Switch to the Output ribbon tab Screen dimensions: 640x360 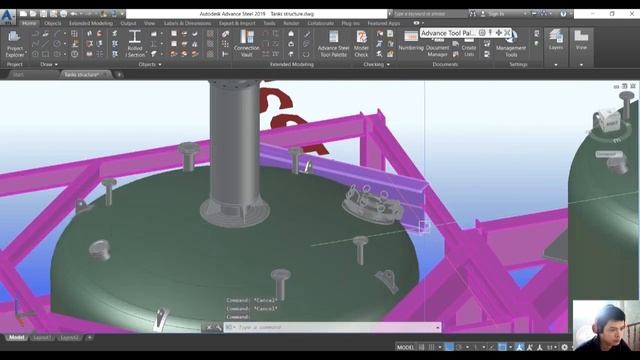[128, 23]
